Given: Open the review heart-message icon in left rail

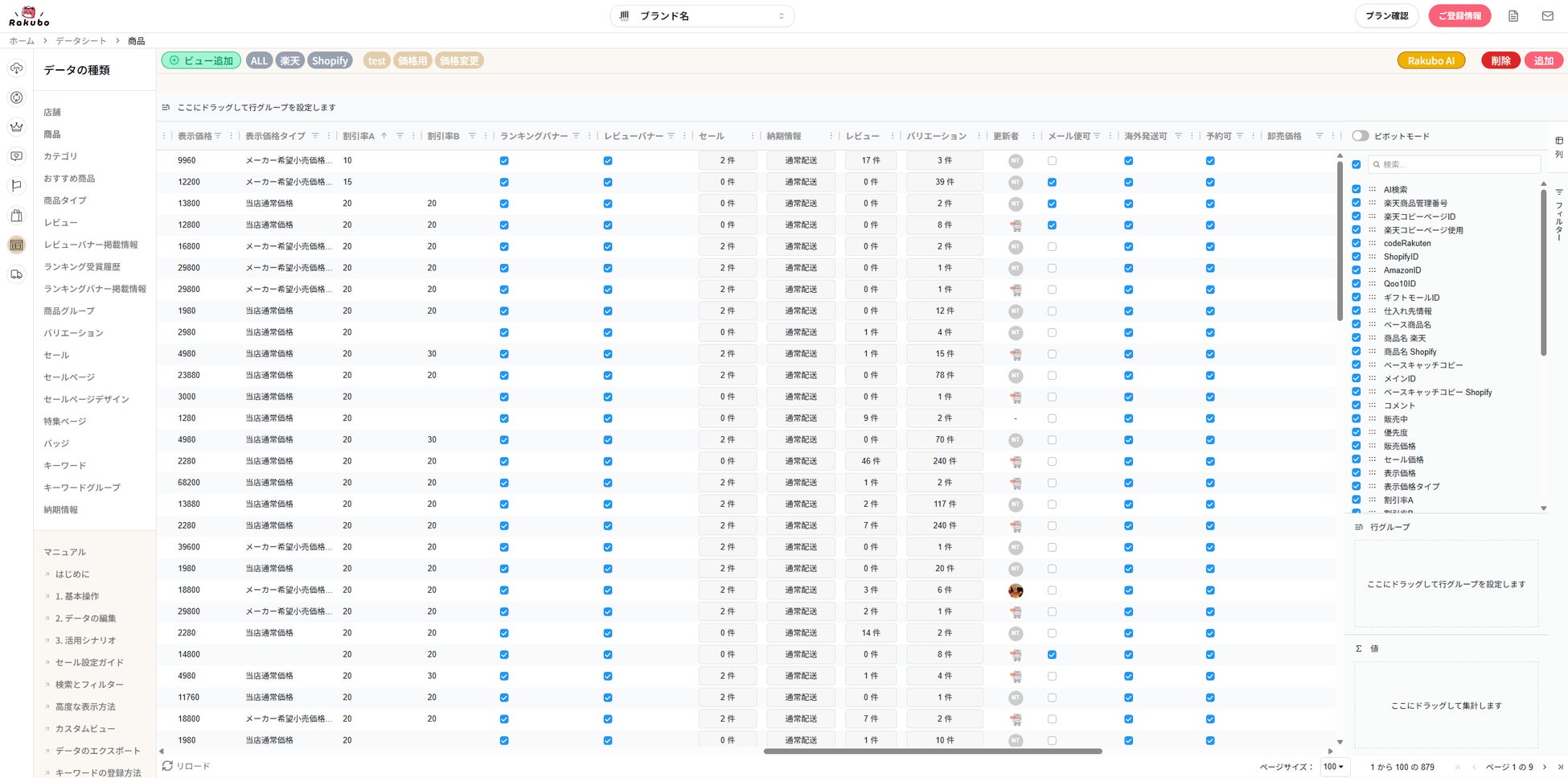Looking at the screenshot, I should pos(16,156).
